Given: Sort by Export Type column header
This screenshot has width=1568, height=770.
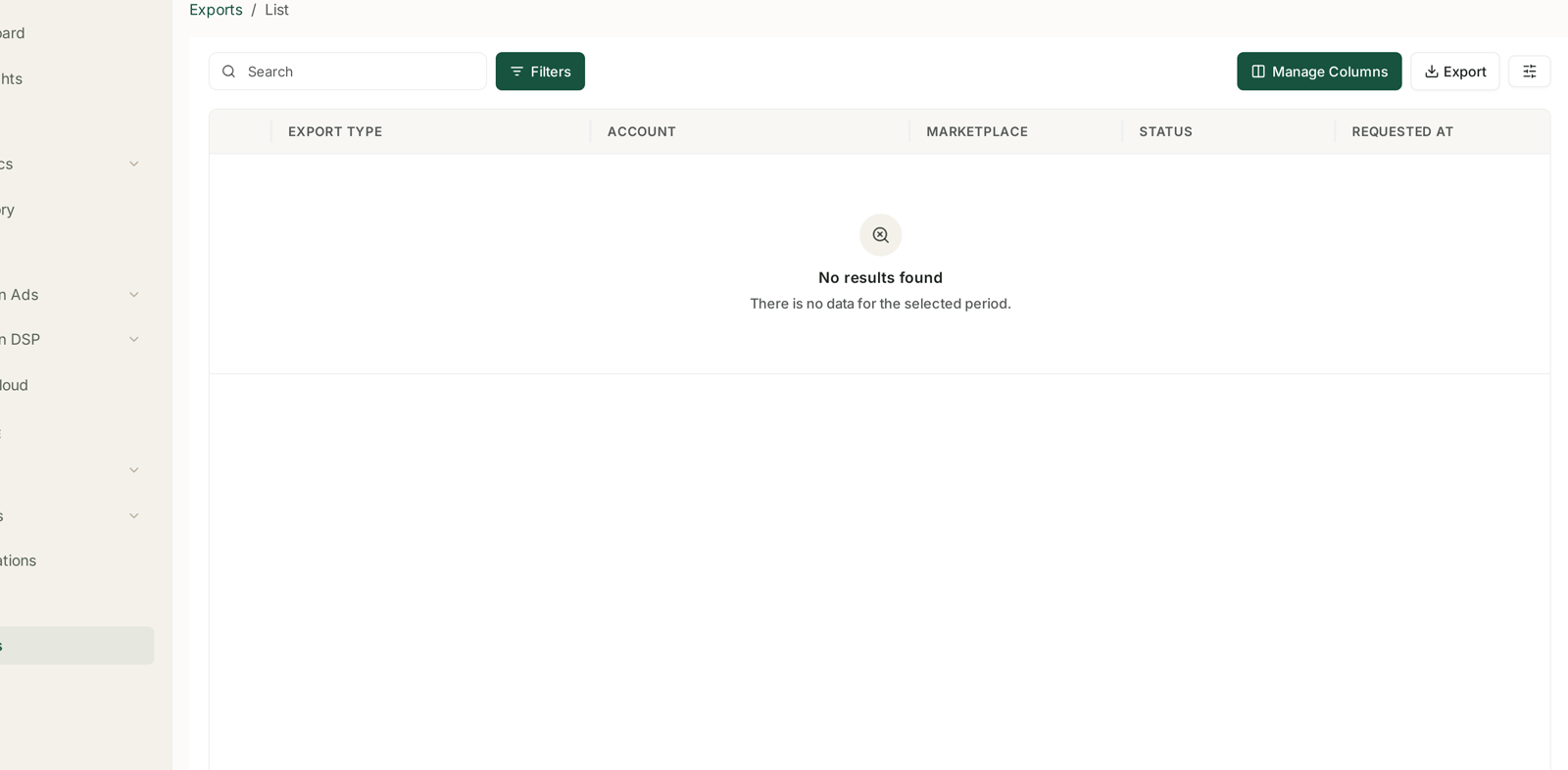Looking at the screenshot, I should (x=335, y=131).
